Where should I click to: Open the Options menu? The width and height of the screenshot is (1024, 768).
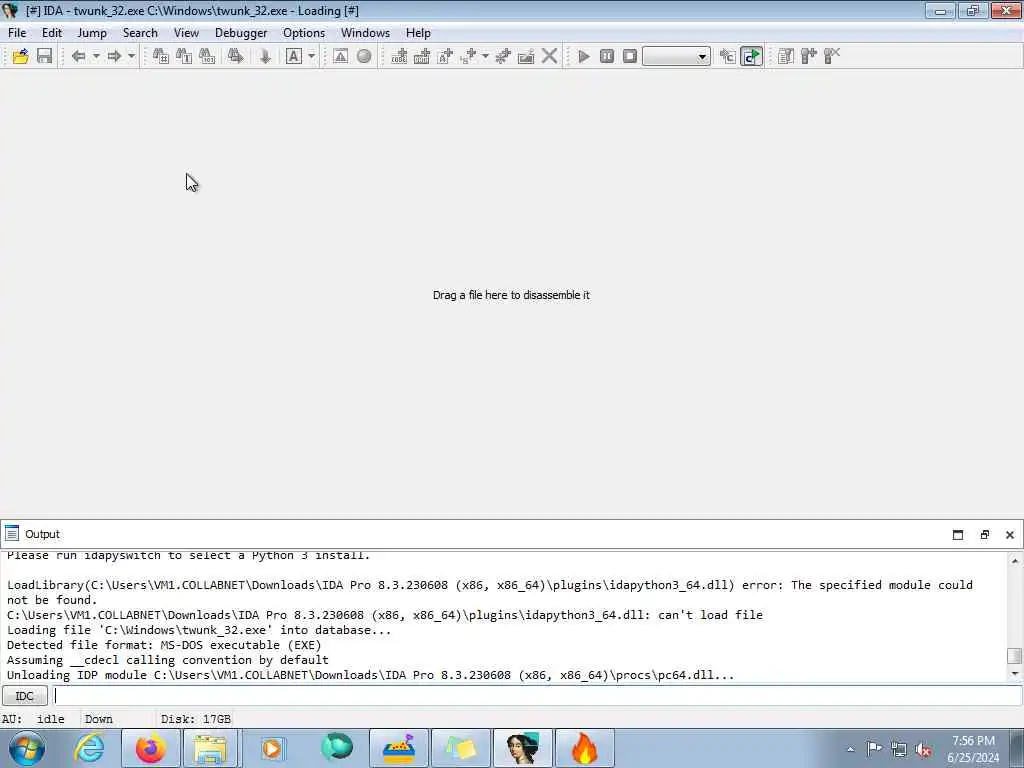[x=304, y=33]
